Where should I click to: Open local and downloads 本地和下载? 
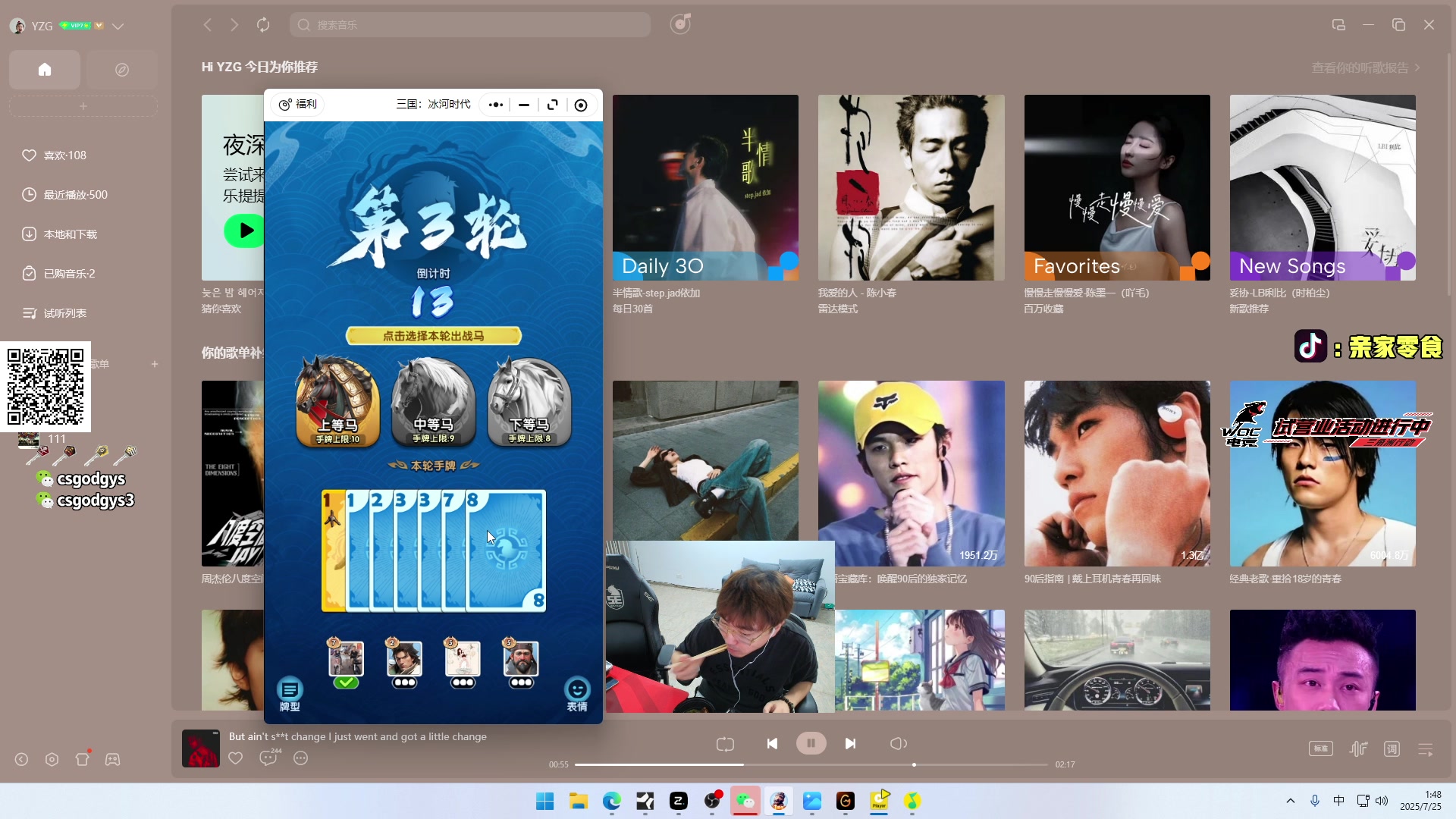coord(60,234)
